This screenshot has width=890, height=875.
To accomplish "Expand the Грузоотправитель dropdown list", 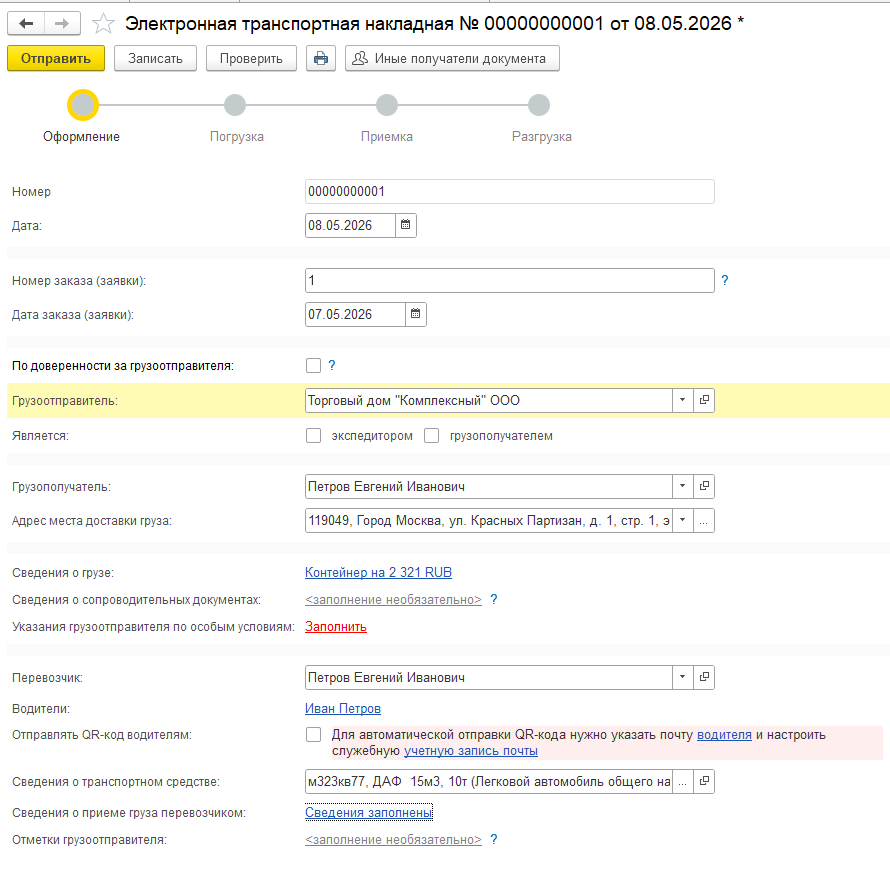I will [x=682, y=401].
